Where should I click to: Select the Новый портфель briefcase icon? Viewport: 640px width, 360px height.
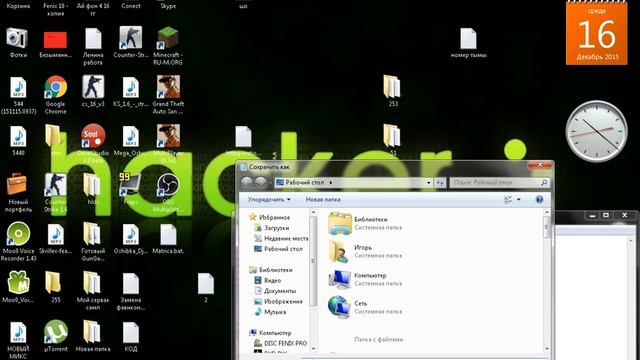[17, 184]
